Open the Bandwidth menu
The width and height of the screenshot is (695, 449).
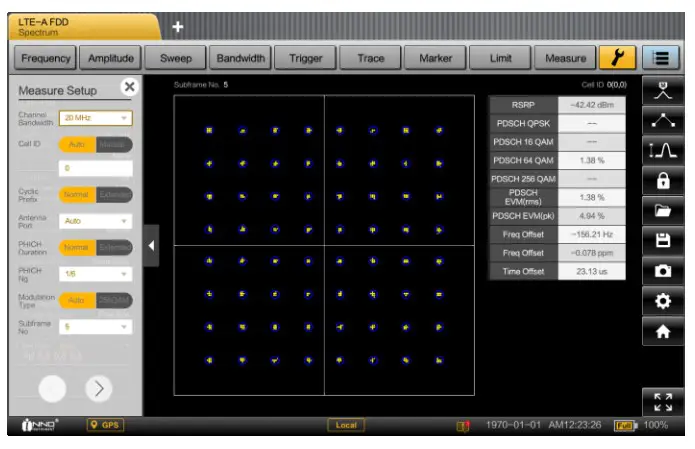pyautogui.click(x=240, y=58)
